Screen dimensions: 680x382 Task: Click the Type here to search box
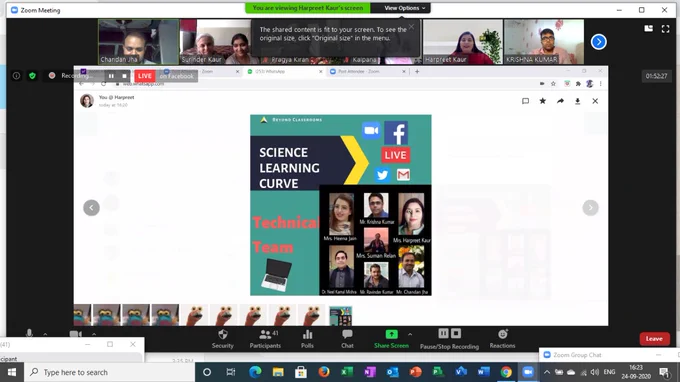[x=108, y=372]
